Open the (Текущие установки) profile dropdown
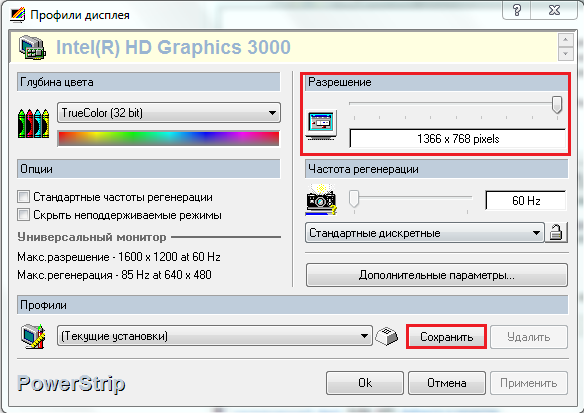Screen dimensions: 584x413 pyautogui.click(x=215, y=336)
